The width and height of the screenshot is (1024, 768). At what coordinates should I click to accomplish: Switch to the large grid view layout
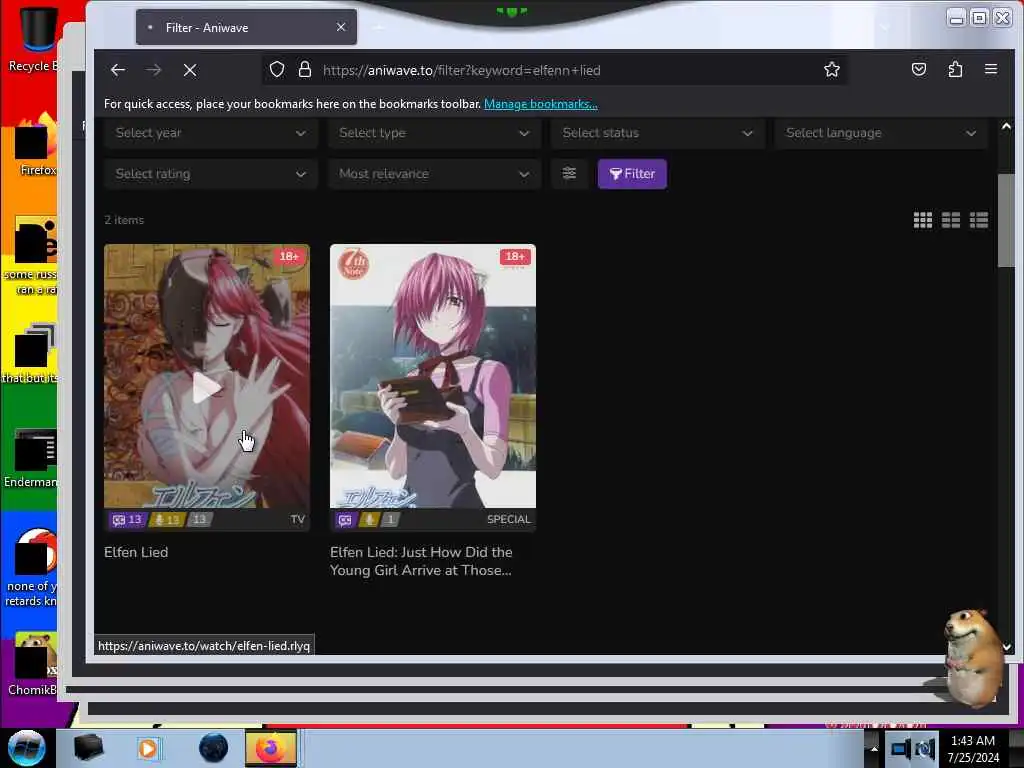tap(923, 220)
